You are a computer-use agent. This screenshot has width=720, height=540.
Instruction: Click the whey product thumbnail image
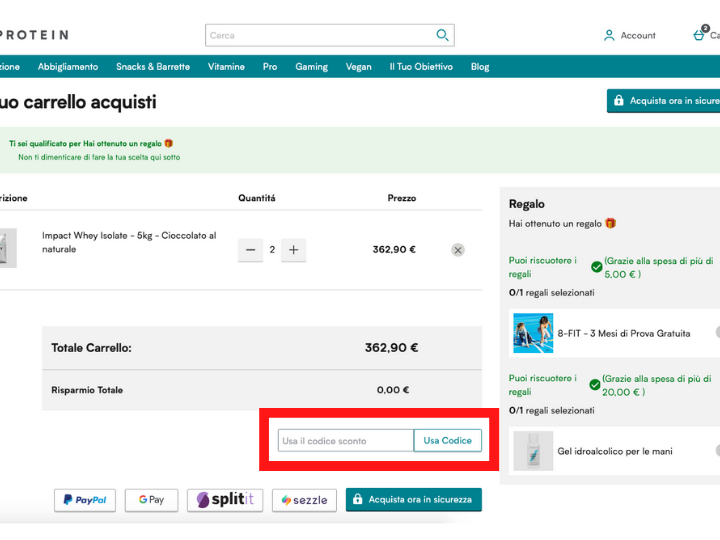[x=8, y=248]
